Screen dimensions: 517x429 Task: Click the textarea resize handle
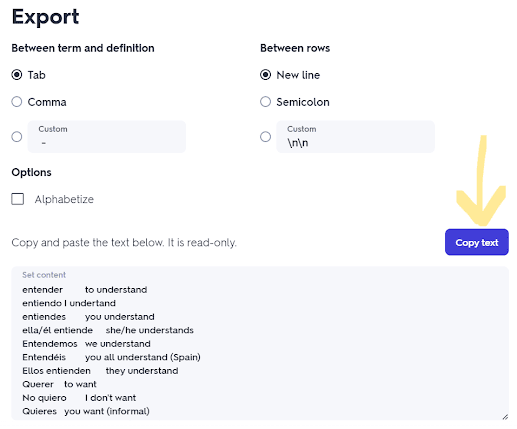pyautogui.click(x=505, y=417)
